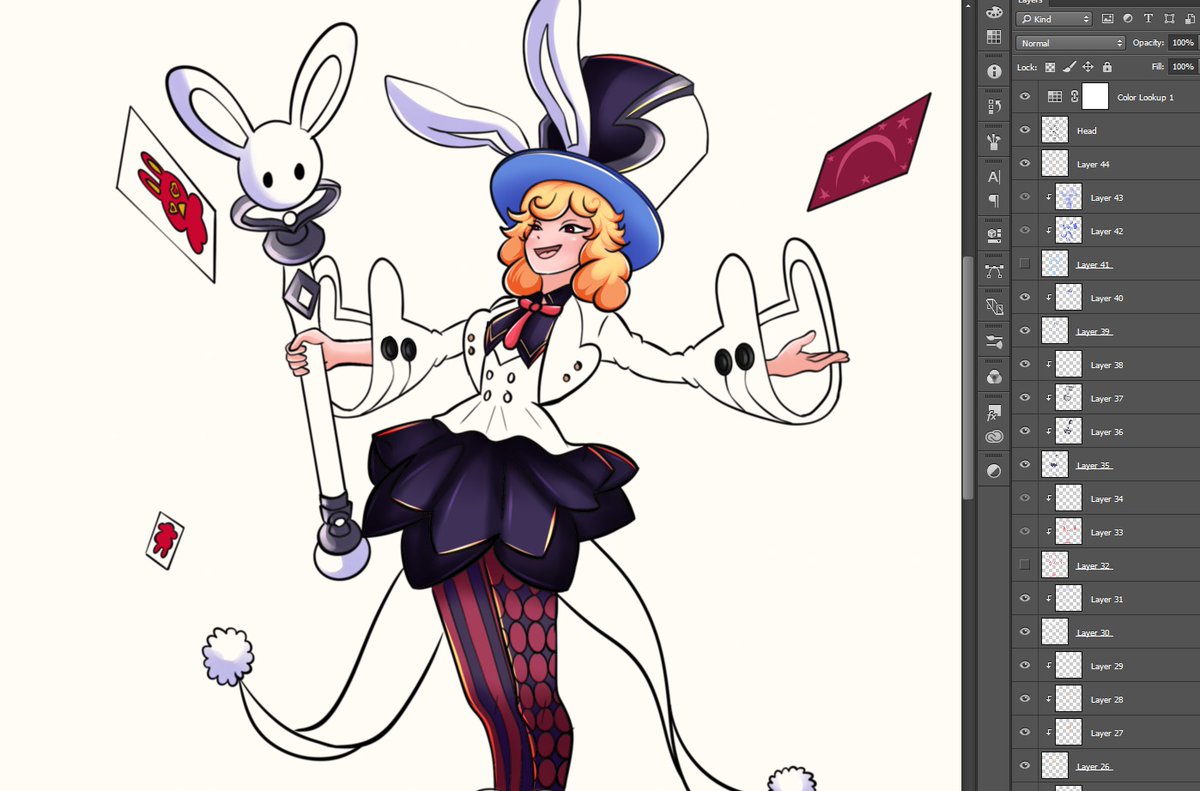The width and height of the screenshot is (1200, 791).
Task: Open the Character panel icon
Action: pyautogui.click(x=993, y=176)
